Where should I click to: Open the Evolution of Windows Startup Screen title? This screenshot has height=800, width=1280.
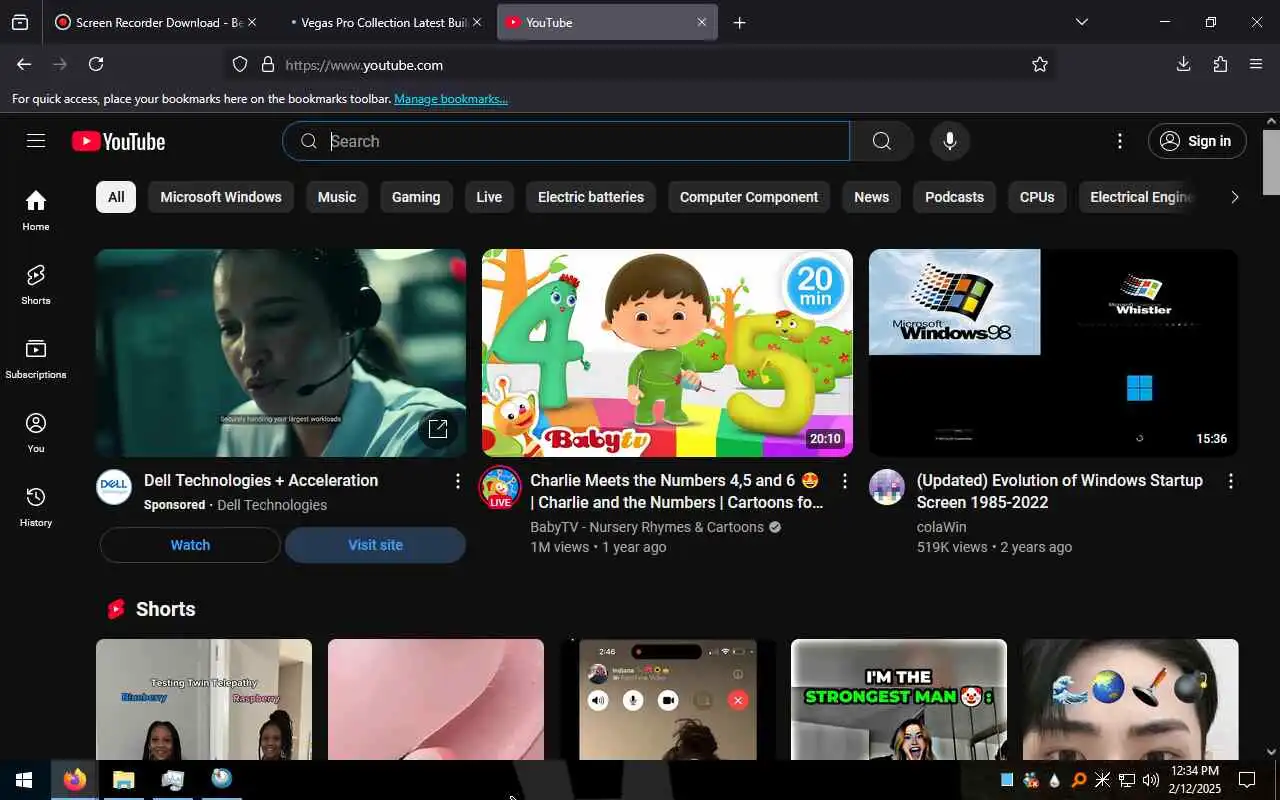pyautogui.click(x=1060, y=491)
